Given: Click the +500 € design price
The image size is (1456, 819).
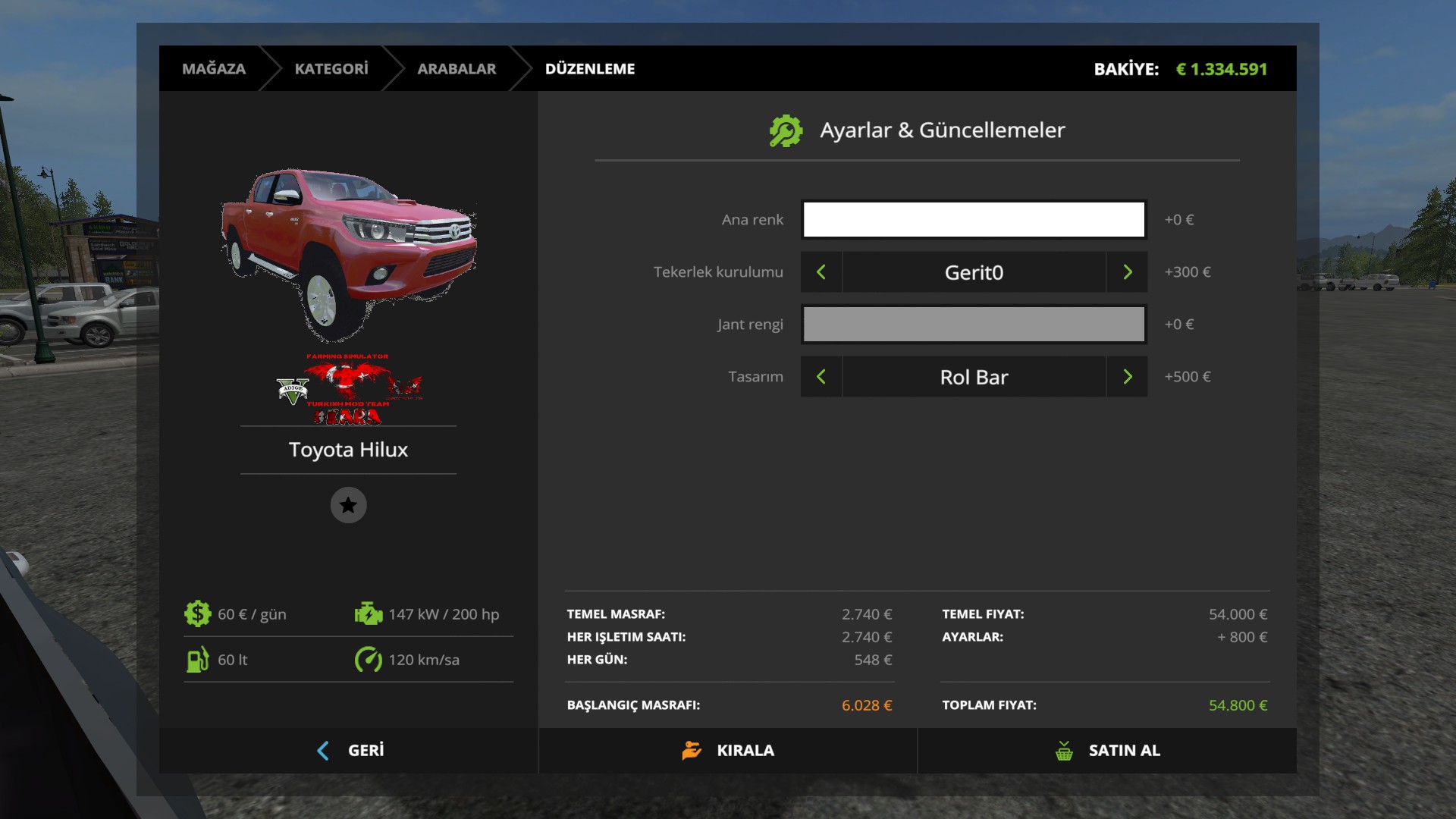Looking at the screenshot, I should (1188, 377).
